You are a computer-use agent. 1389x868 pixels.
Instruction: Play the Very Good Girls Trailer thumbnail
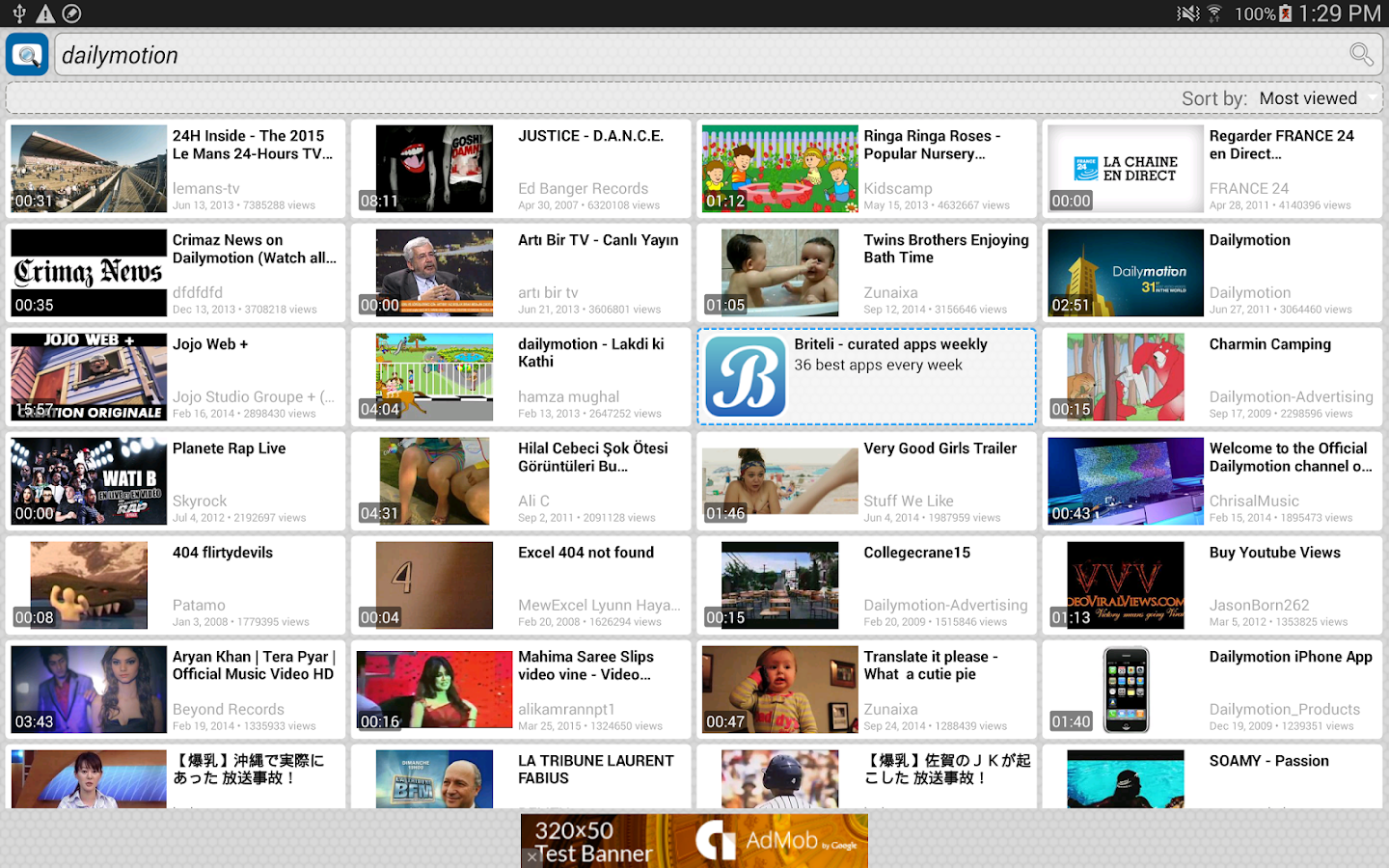point(779,481)
